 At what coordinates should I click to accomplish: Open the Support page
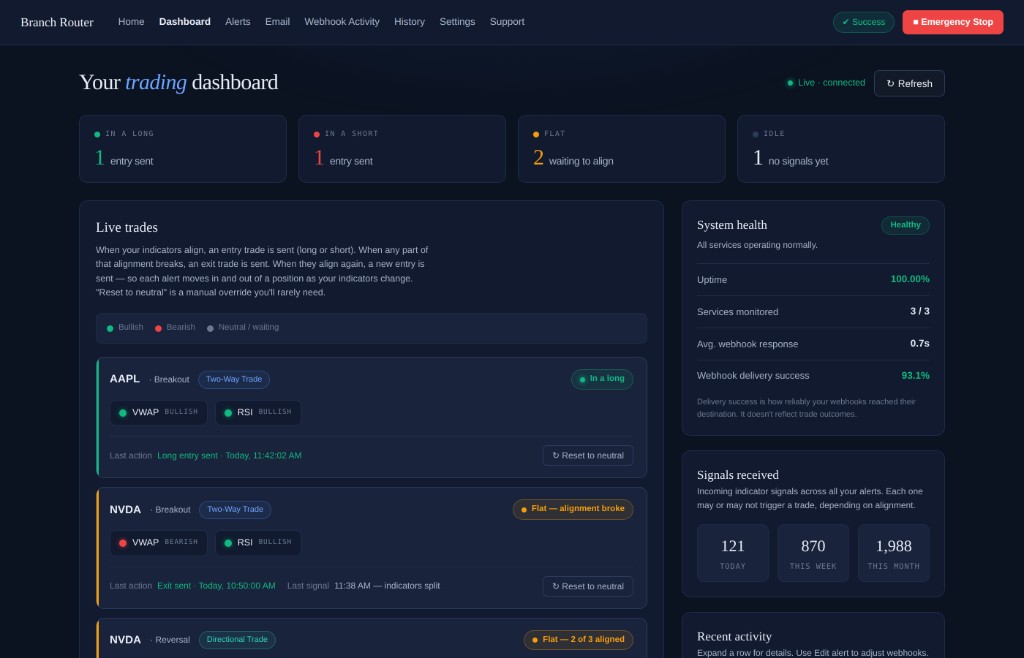507,22
